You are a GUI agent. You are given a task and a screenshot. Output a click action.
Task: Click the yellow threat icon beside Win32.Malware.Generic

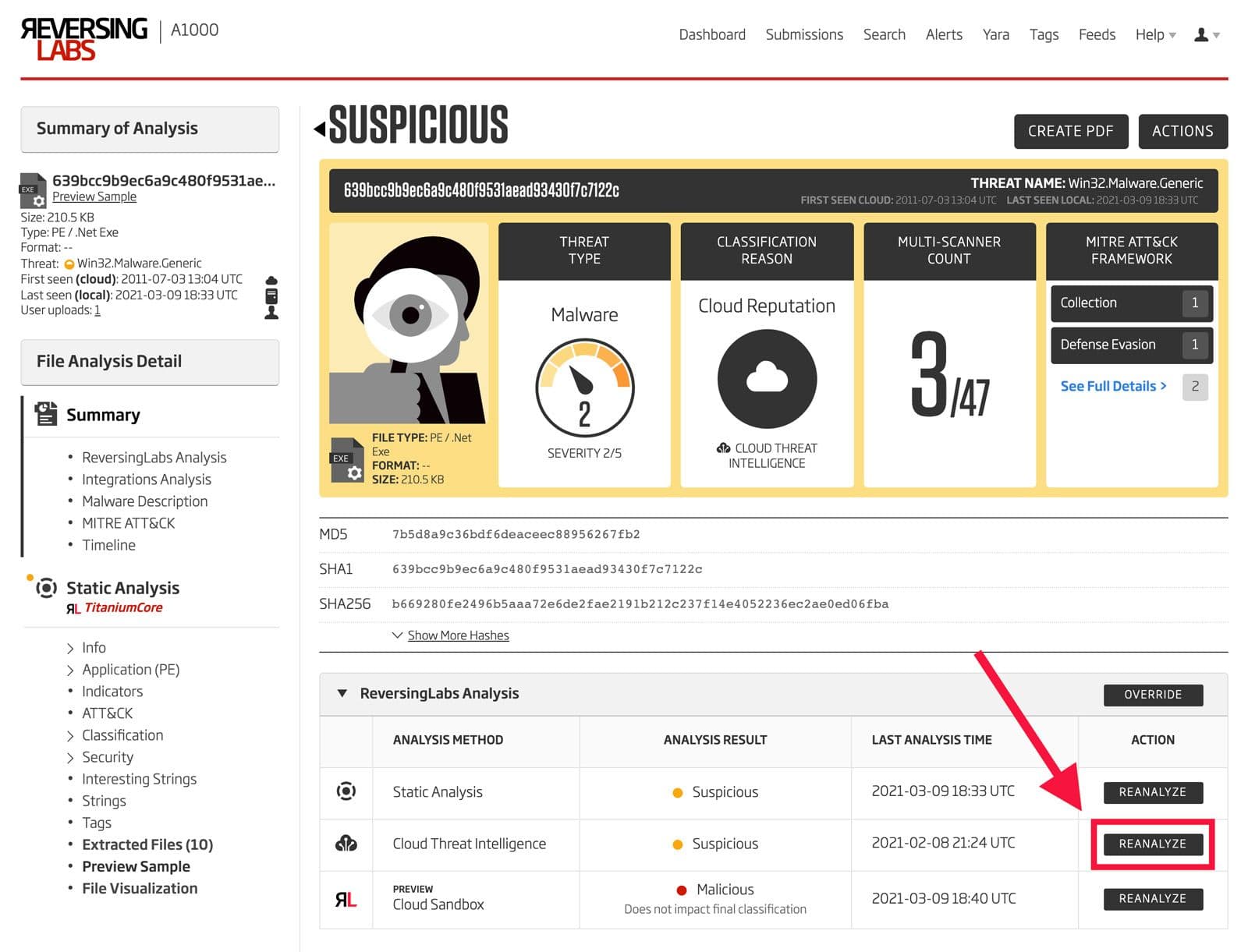(69, 264)
